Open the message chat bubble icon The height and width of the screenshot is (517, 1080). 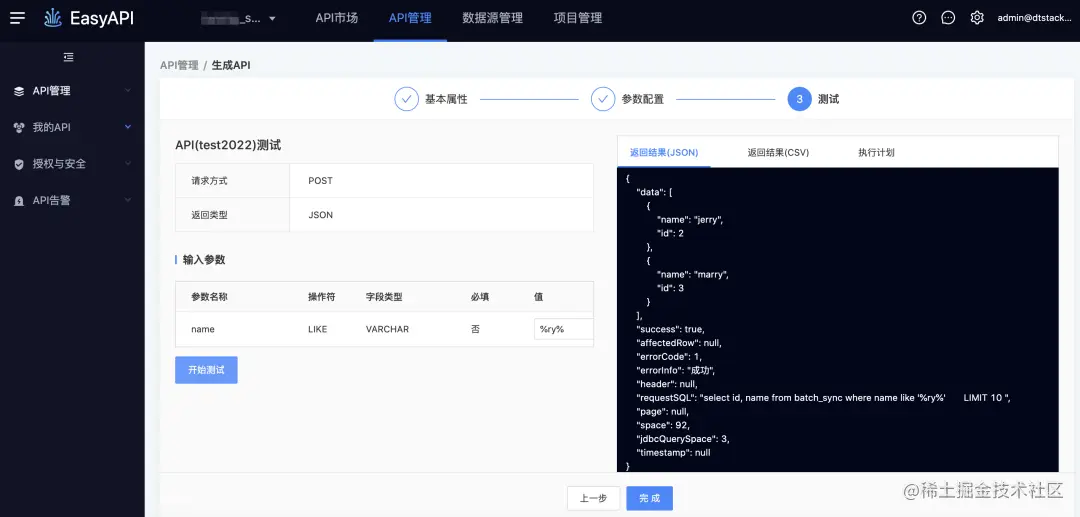948,18
